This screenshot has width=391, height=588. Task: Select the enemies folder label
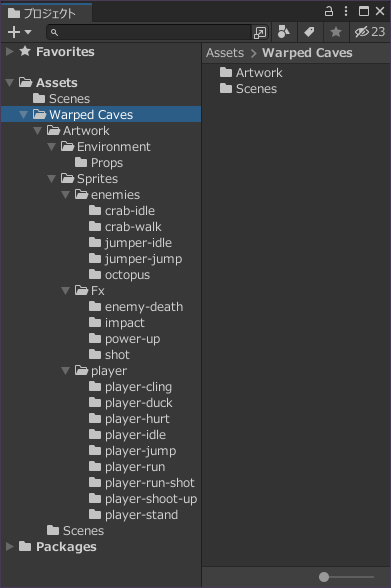click(x=115, y=195)
